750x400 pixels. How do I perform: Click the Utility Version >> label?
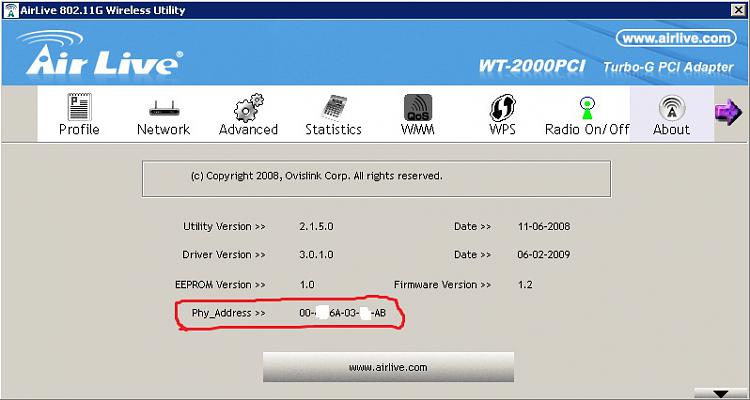(224, 226)
